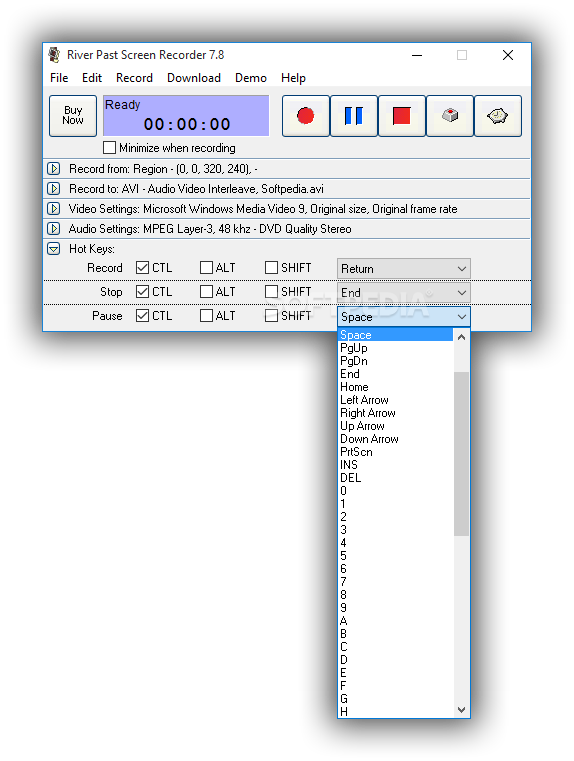Click the clock timer icon button
574x761 pixels.
coord(498,116)
